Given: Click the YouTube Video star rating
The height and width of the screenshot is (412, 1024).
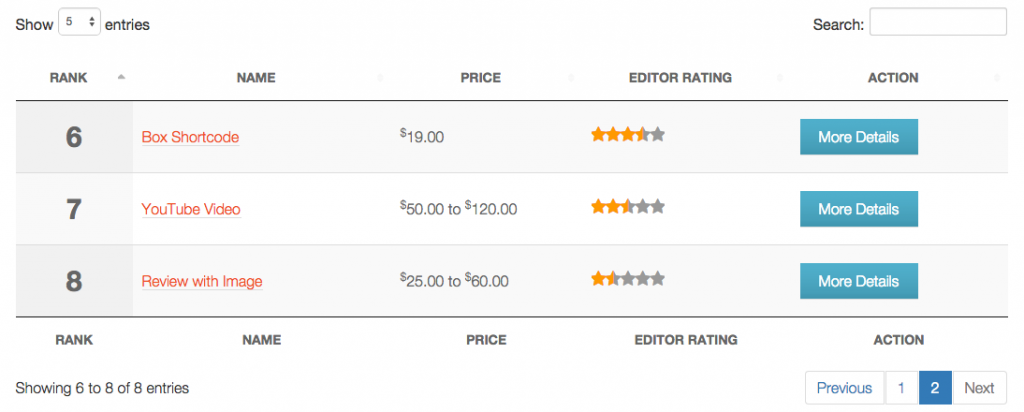Looking at the screenshot, I should point(628,207).
